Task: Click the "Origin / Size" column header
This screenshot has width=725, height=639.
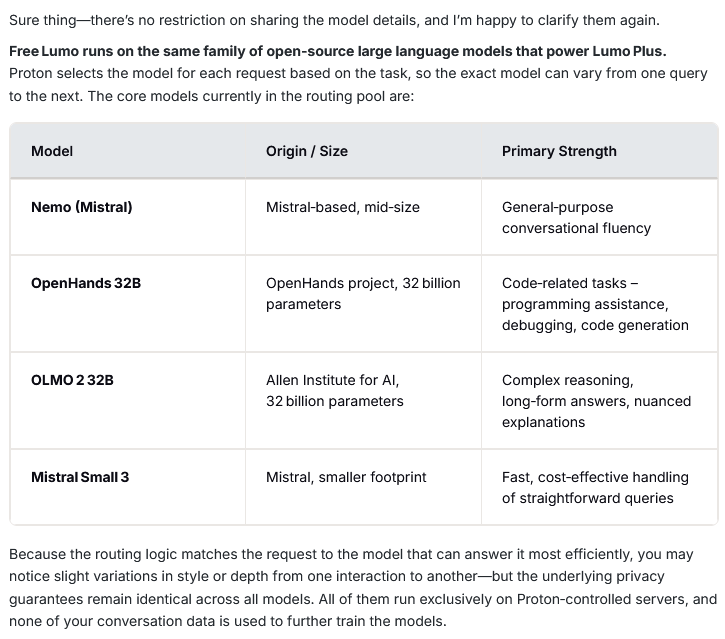Action: coord(307,151)
